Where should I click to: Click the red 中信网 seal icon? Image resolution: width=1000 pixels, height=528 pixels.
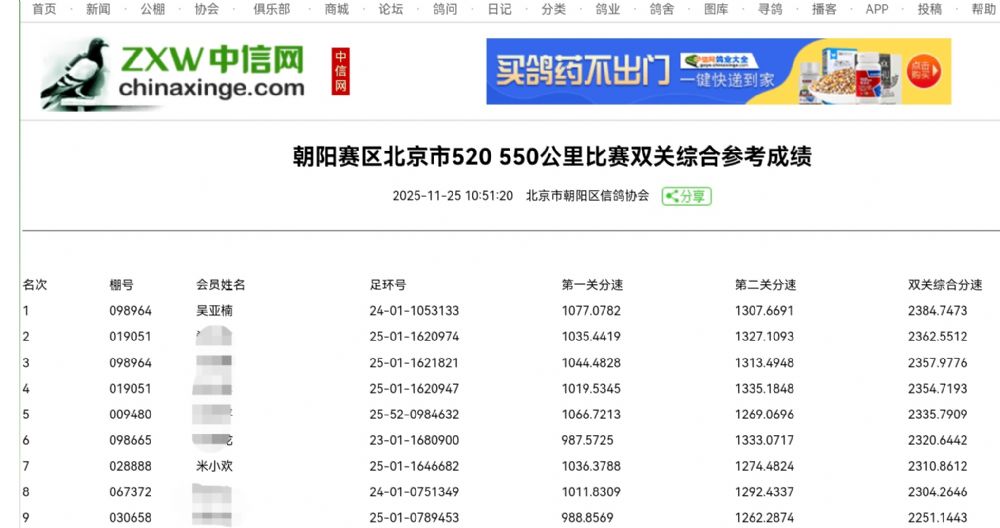[x=342, y=72]
